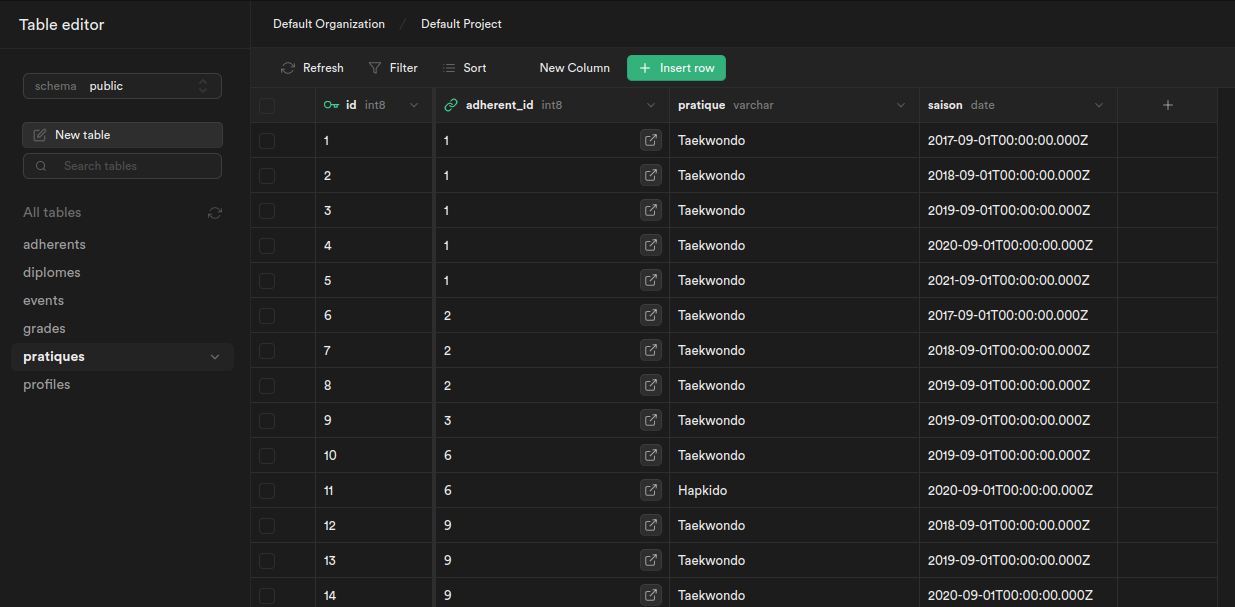Screen dimensions: 1235x607
Task: Open foreign key link in row 3
Action: coord(651,211)
